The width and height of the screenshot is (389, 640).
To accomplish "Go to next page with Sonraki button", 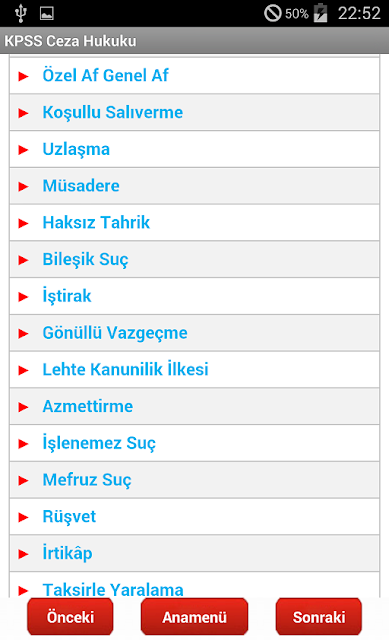I will click(x=319, y=617).
